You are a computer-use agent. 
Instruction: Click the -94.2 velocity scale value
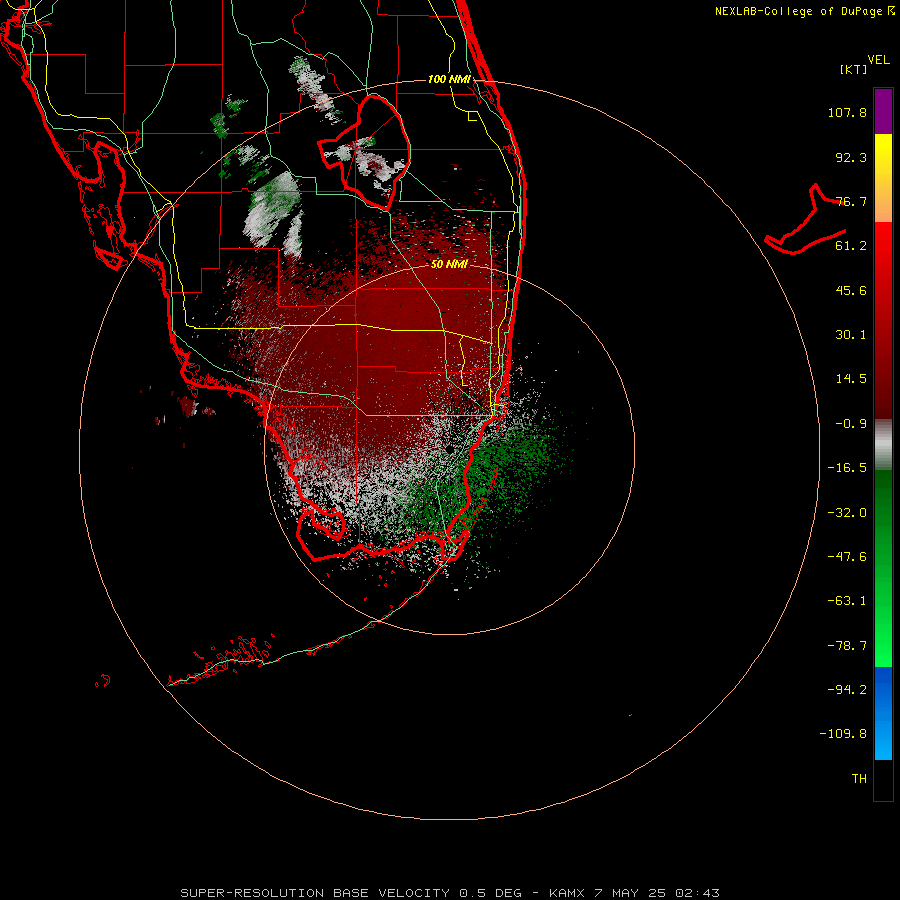[847, 689]
